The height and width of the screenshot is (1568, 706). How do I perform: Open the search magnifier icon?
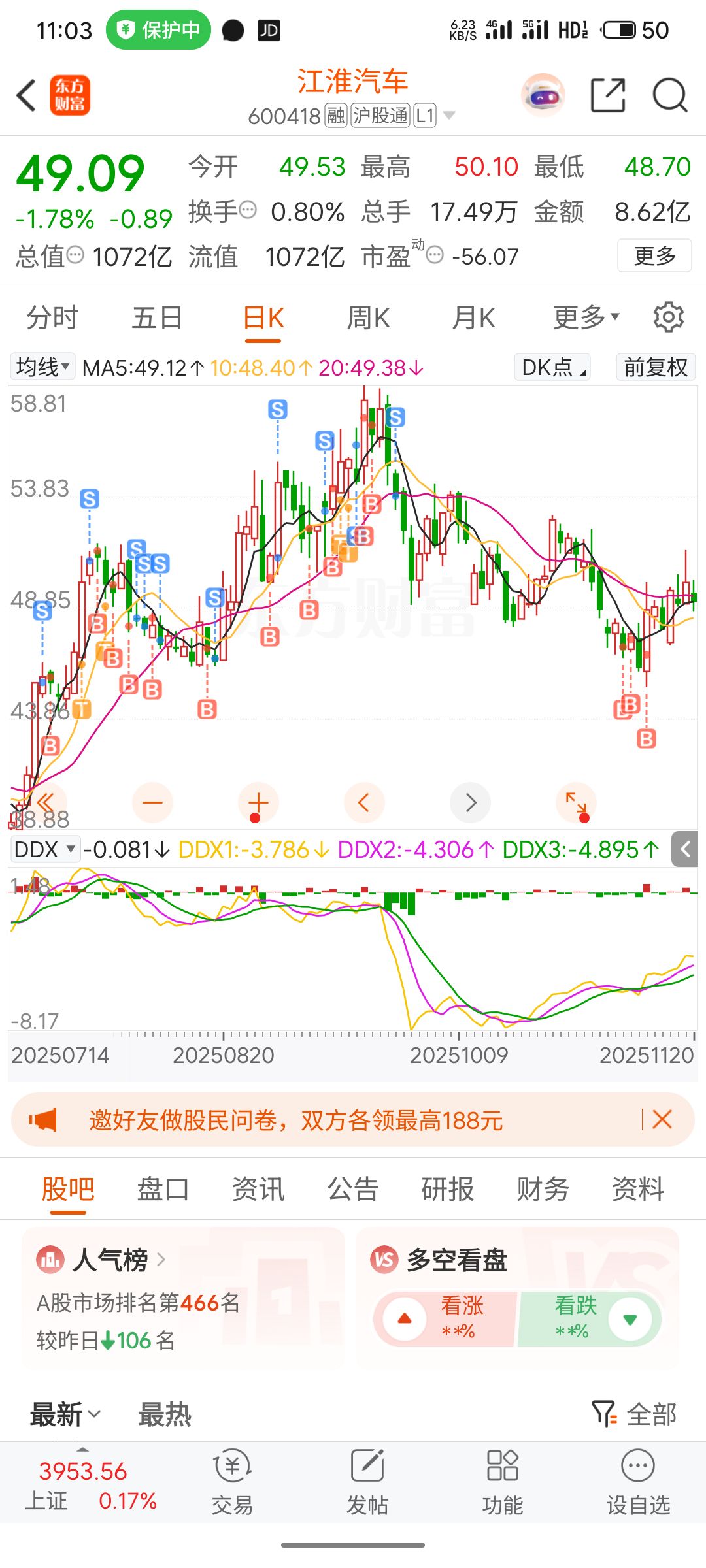670,95
